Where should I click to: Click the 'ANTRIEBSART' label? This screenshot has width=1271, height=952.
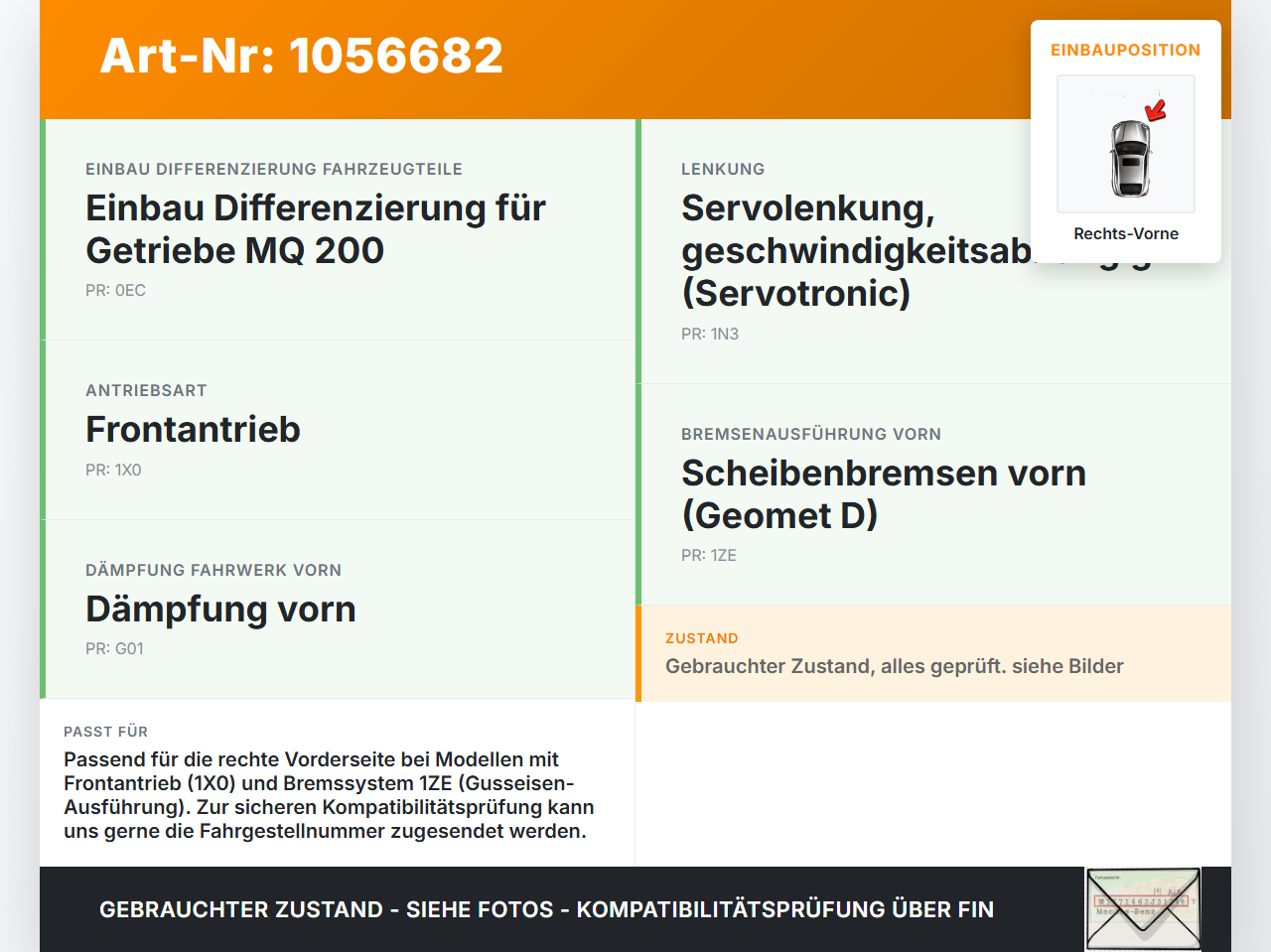(146, 390)
